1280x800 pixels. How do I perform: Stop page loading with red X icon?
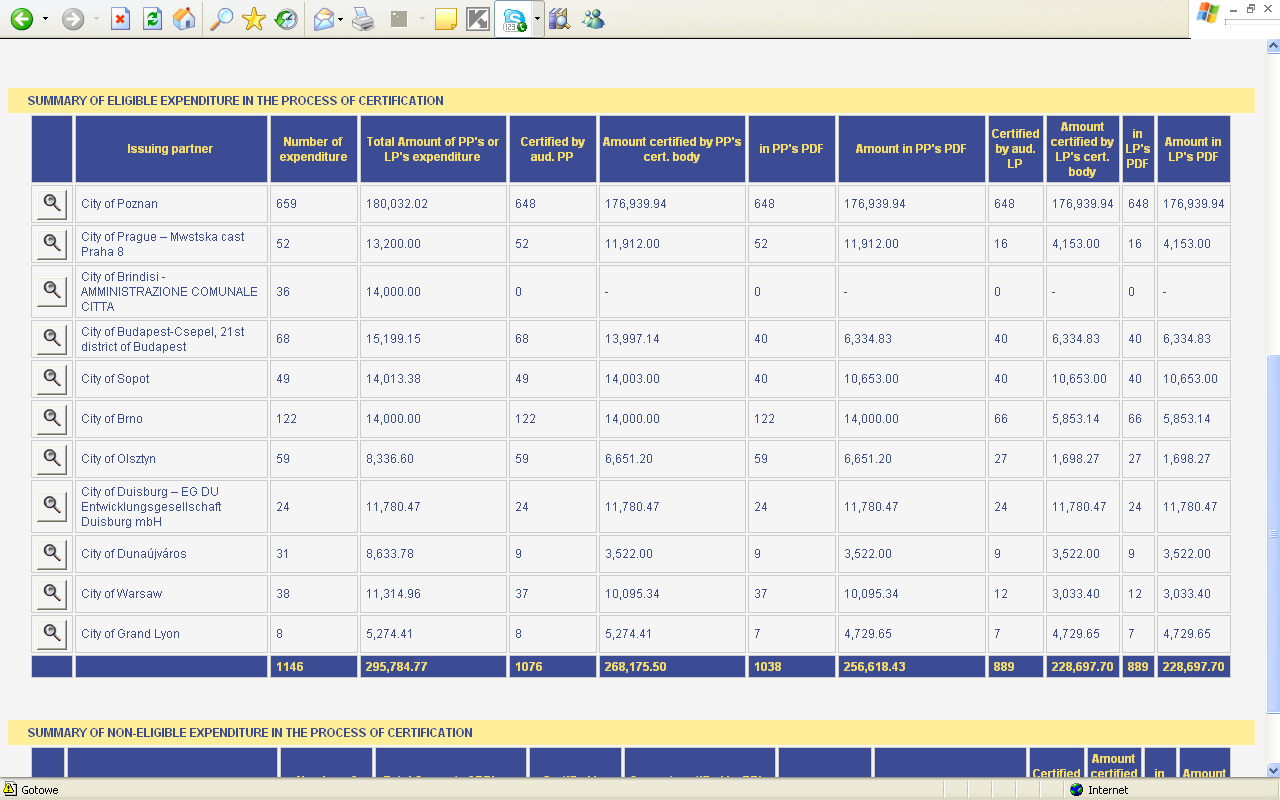pyautogui.click(x=120, y=19)
